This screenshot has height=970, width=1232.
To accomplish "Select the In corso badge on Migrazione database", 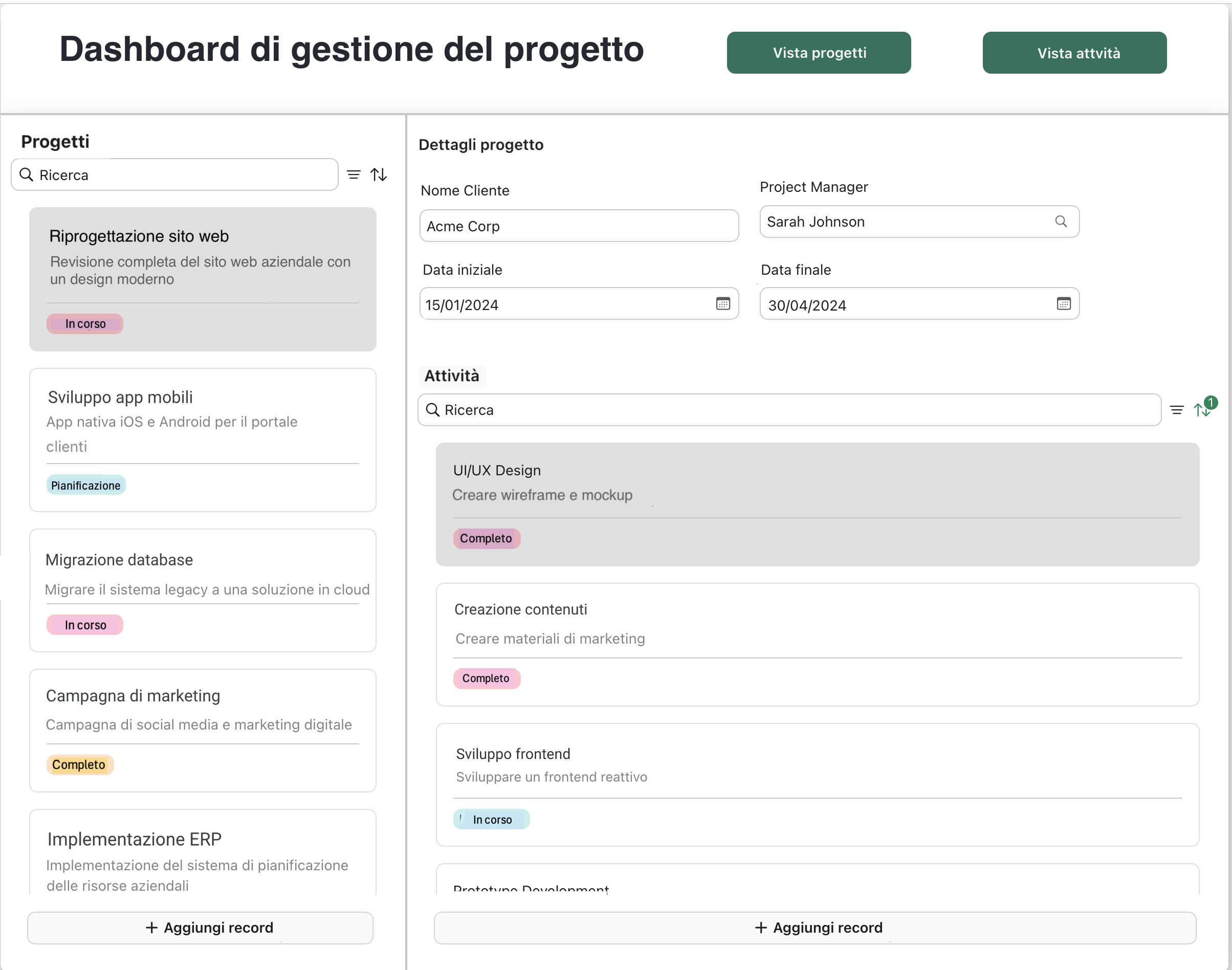I will pos(84,624).
